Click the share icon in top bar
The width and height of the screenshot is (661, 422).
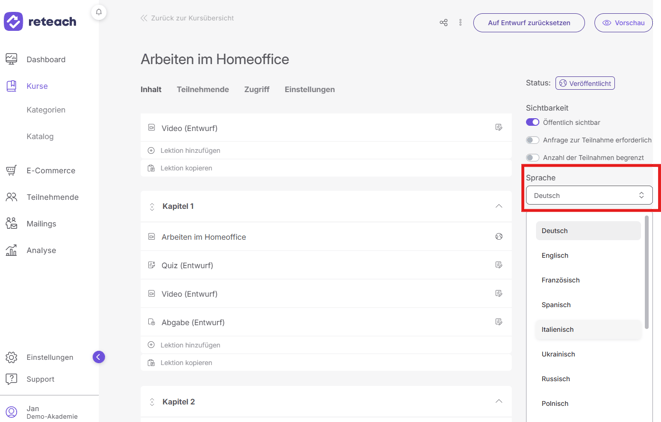[x=444, y=22]
